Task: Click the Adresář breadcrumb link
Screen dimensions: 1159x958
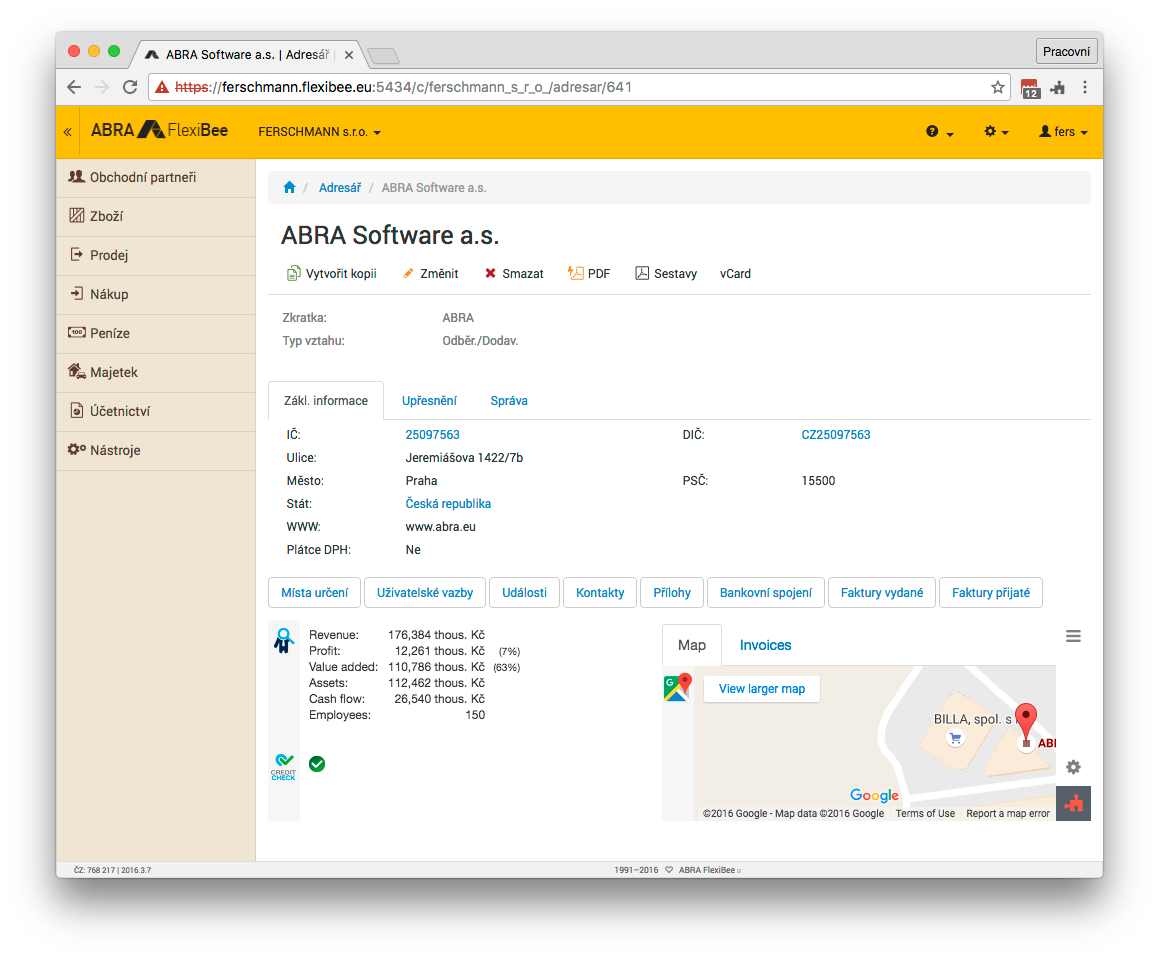Action: [x=340, y=188]
